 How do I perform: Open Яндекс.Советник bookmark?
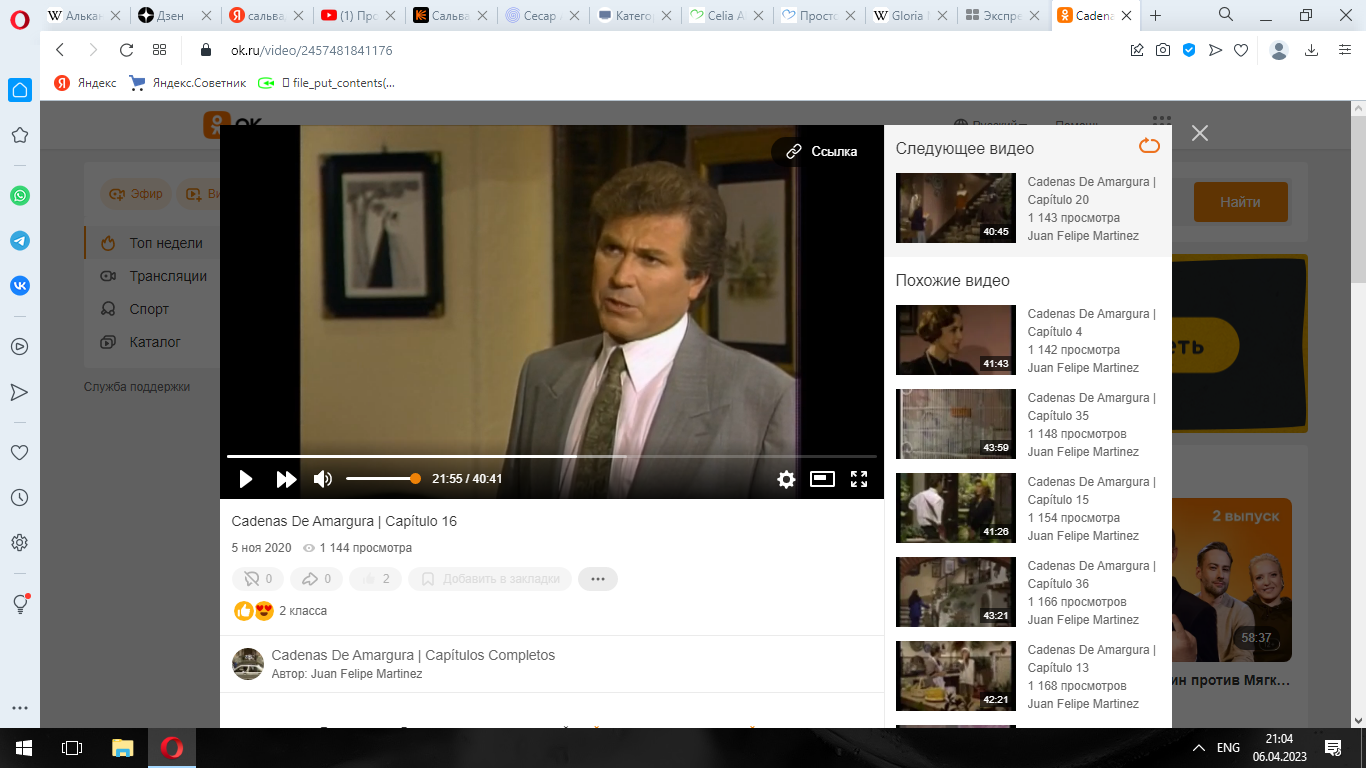point(188,83)
